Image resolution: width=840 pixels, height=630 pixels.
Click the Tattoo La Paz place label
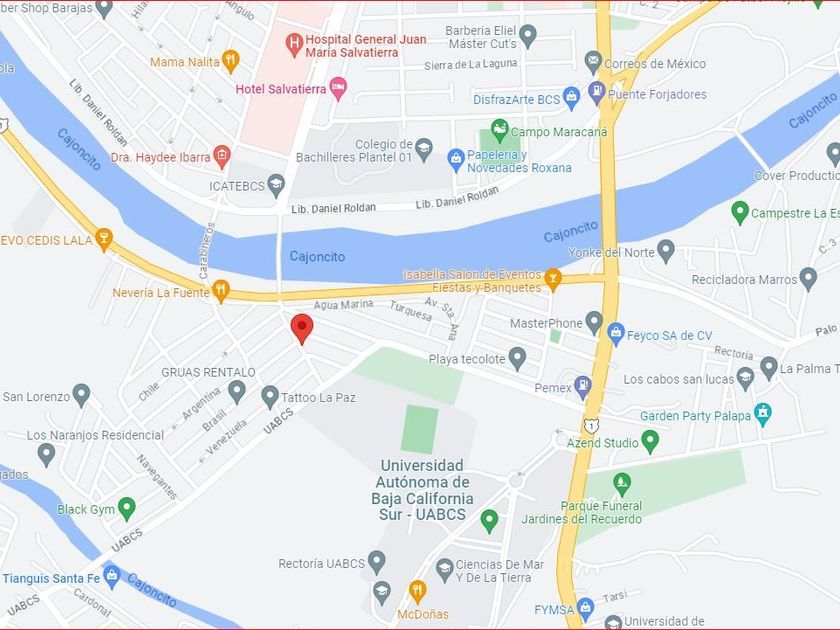coord(318,398)
